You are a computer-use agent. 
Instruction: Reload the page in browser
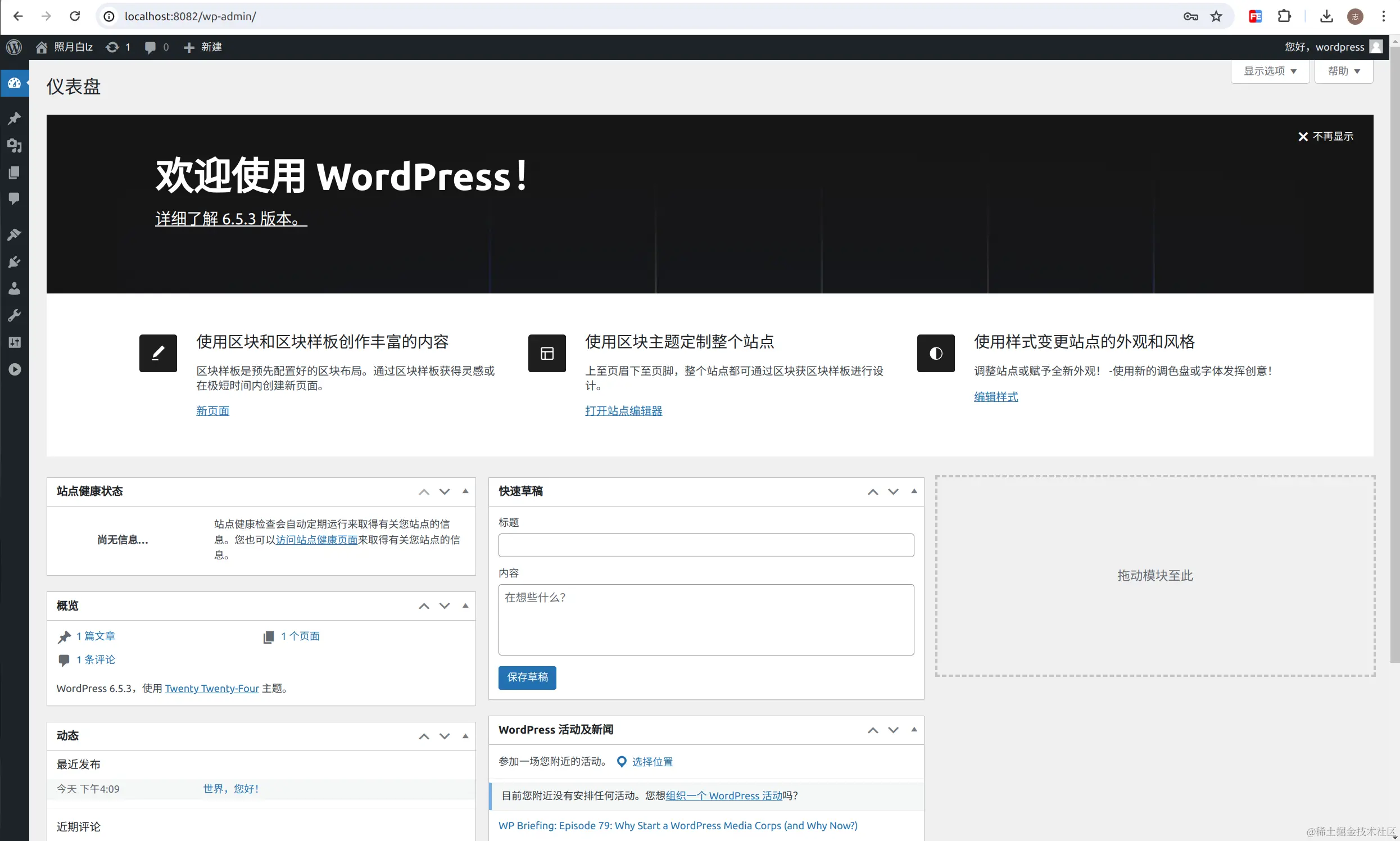(x=75, y=16)
